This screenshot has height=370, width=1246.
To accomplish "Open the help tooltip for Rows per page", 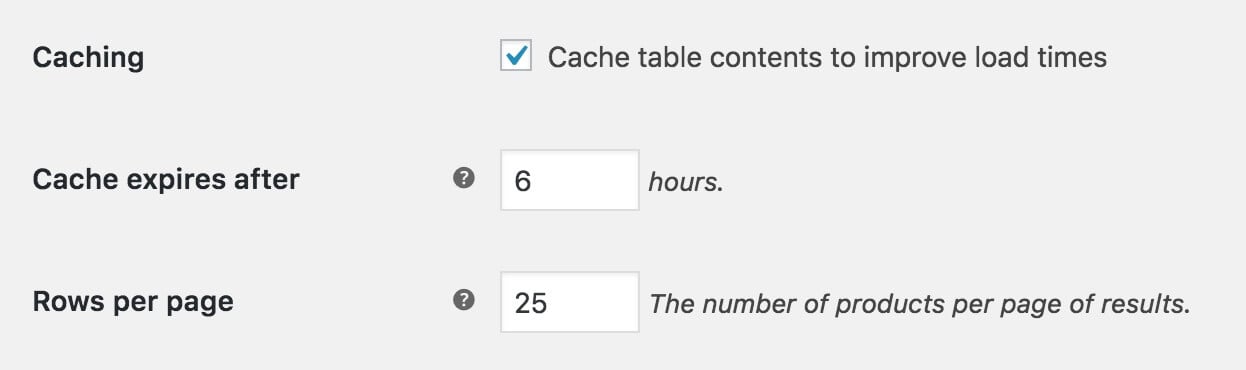I will [463, 301].
